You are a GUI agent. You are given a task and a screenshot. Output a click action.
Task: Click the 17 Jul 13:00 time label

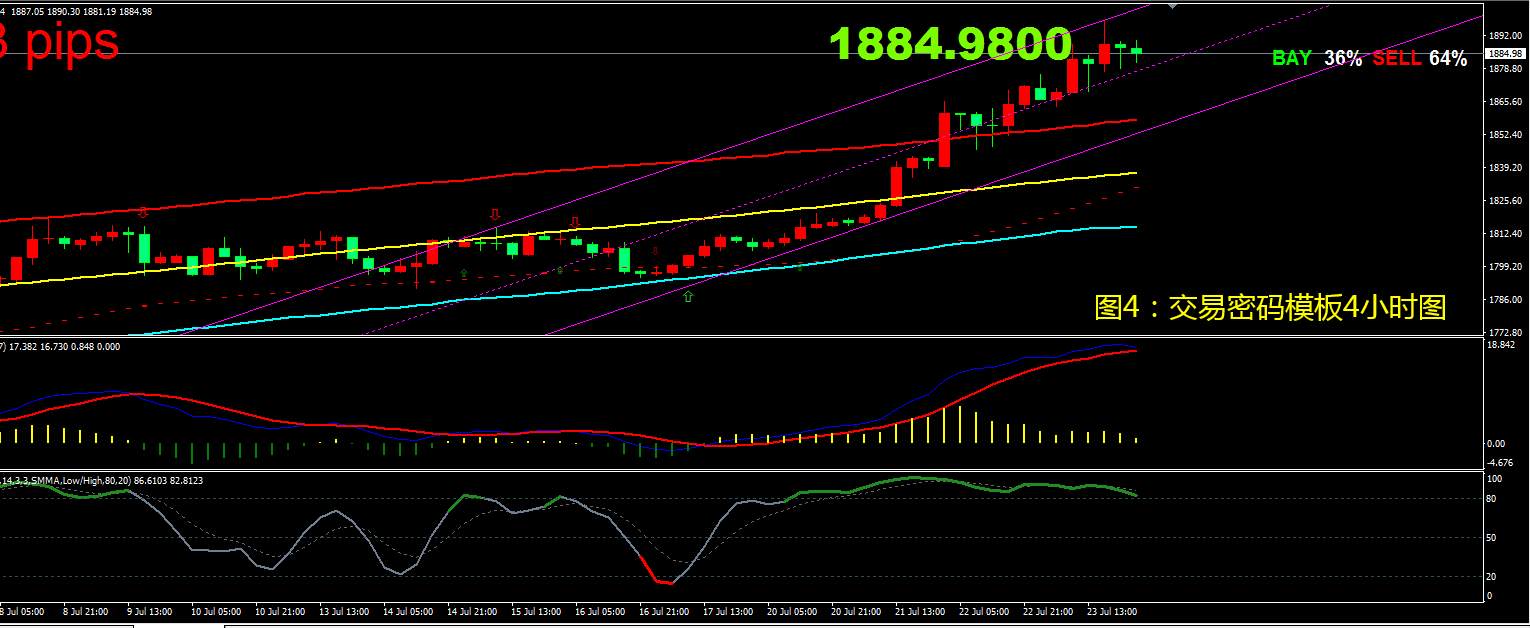click(x=728, y=611)
